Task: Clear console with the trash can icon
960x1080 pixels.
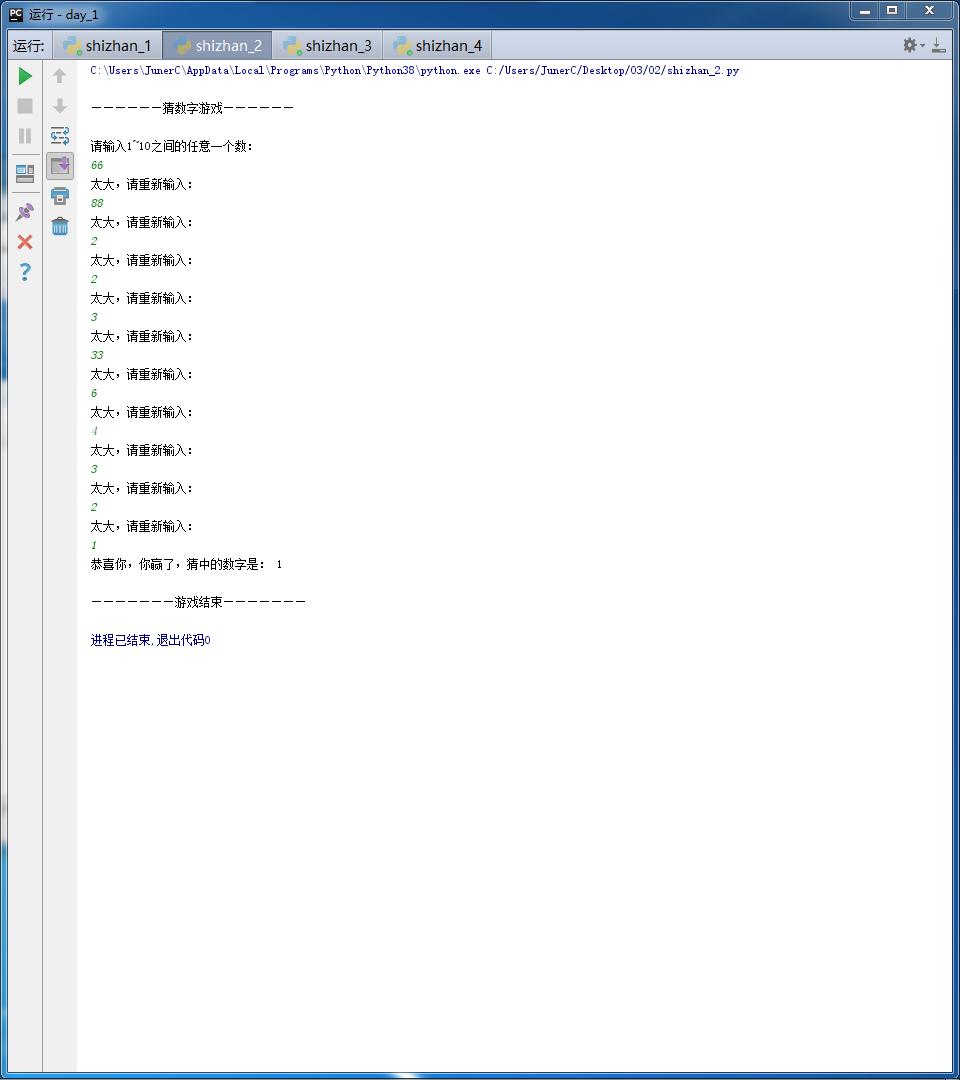Action: click(x=60, y=226)
